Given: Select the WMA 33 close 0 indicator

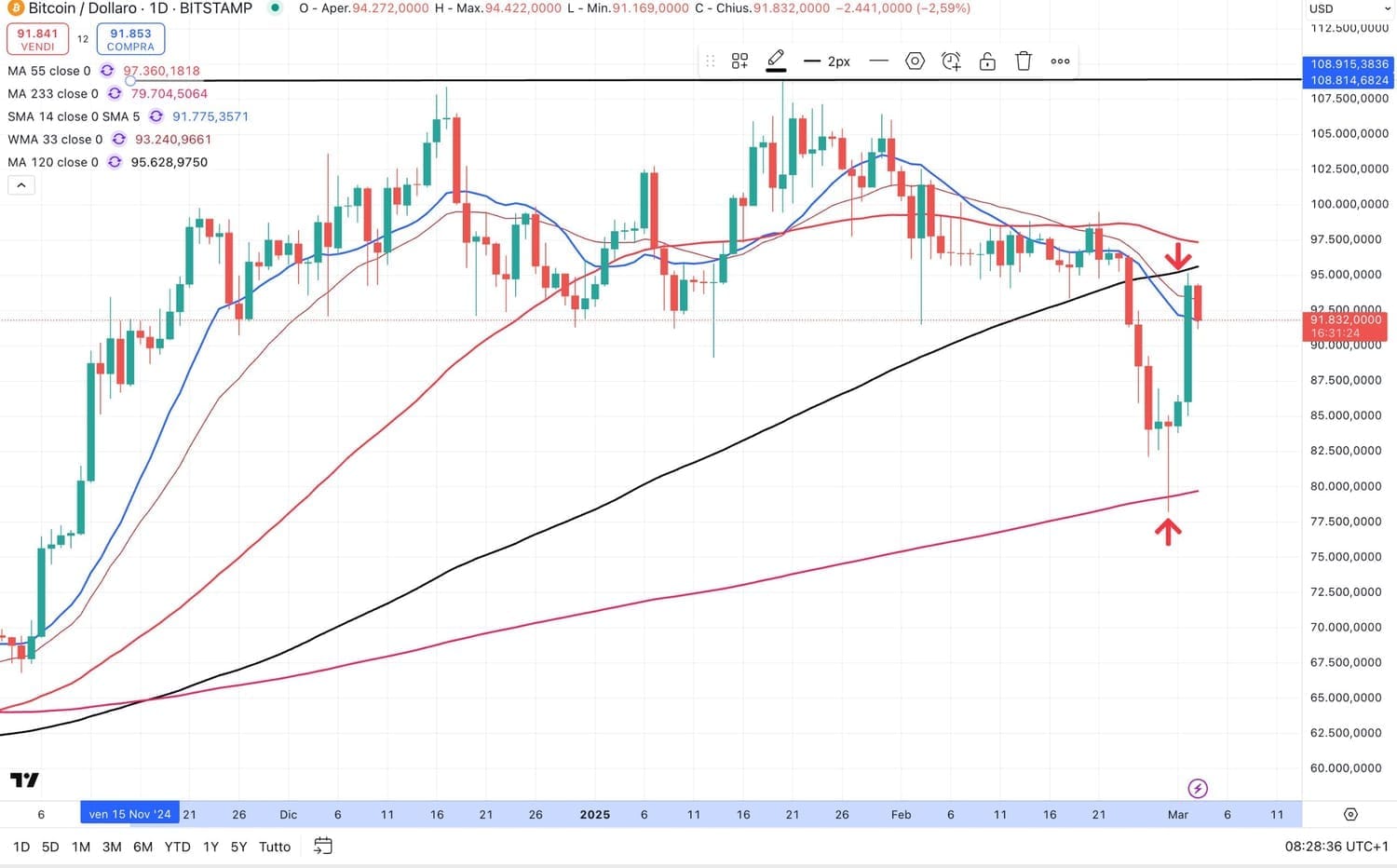Looking at the screenshot, I should coord(55,140).
